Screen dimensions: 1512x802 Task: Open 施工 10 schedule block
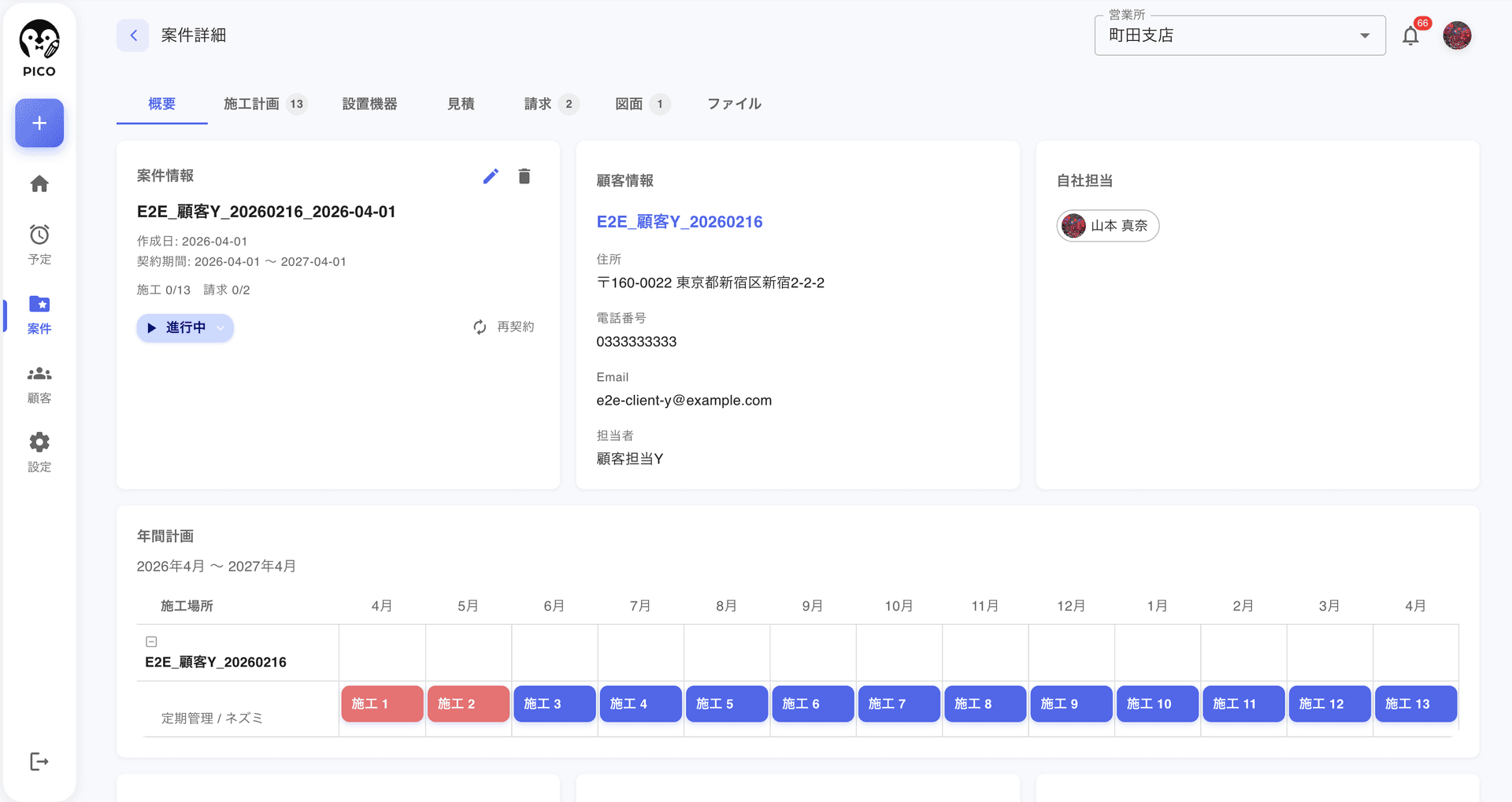pos(1158,704)
